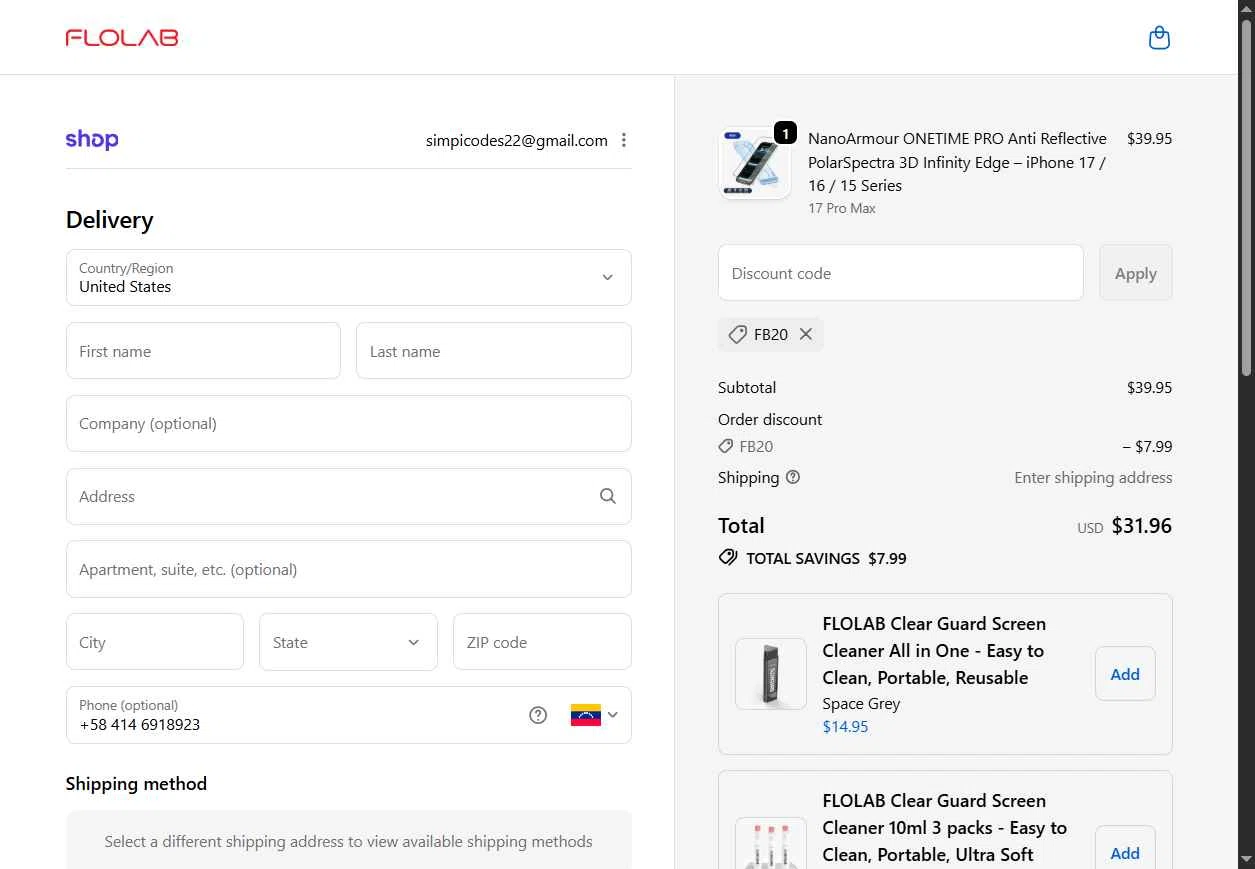The height and width of the screenshot is (869, 1255).
Task: Click the Space Grey screen cleaner thumbnail
Action: pos(771,674)
